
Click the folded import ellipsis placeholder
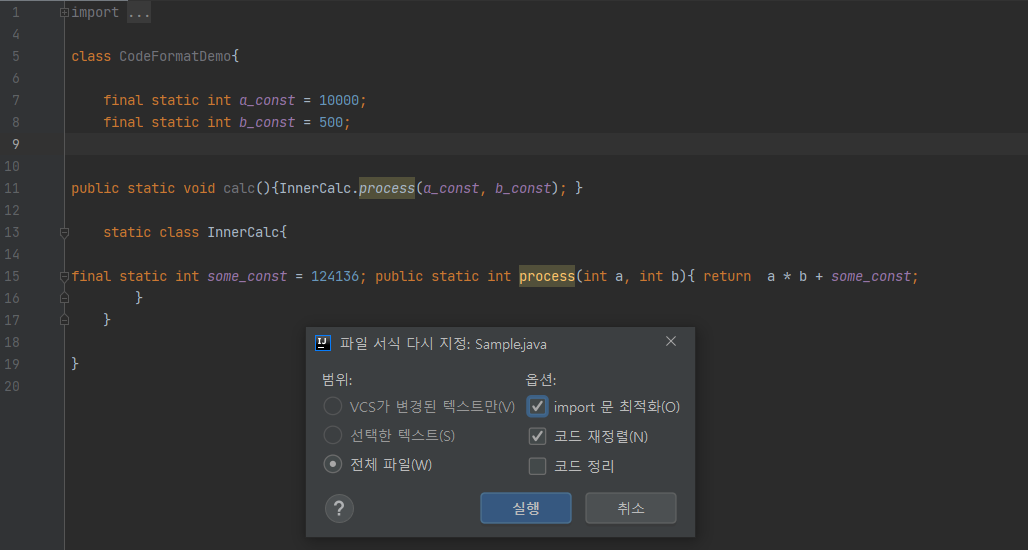[x=139, y=12]
